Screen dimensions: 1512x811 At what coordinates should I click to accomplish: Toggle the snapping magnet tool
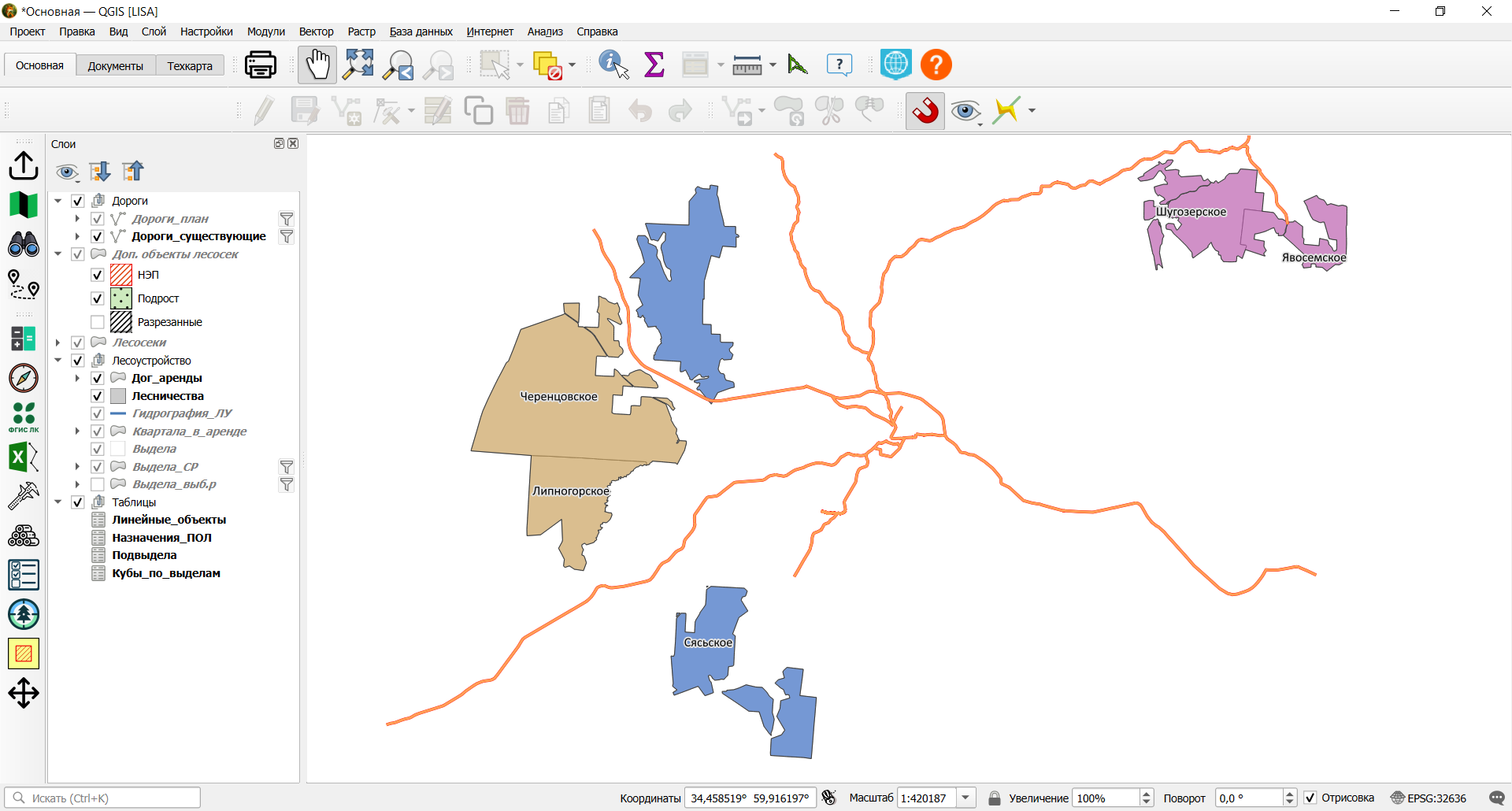(925, 111)
